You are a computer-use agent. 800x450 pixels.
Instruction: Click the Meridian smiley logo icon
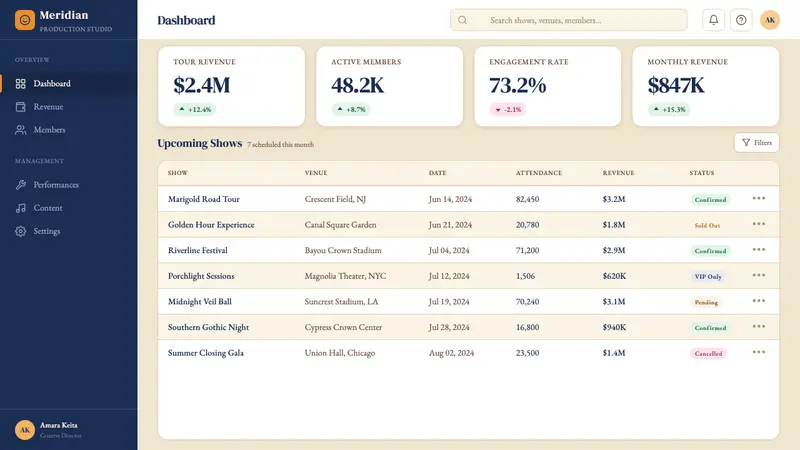pyautogui.click(x=24, y=20)
